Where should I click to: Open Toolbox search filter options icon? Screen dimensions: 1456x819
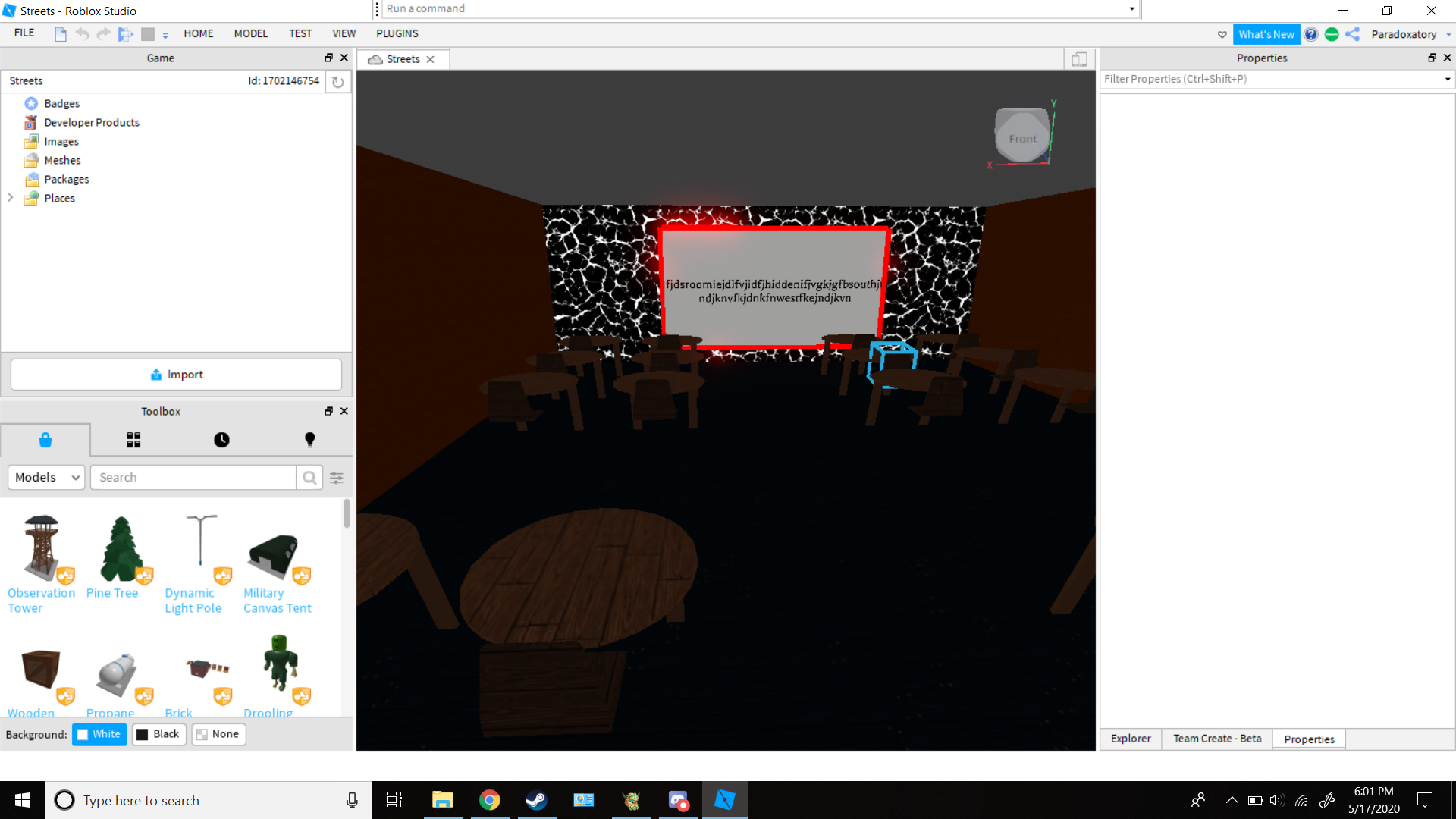click(337, 477)
